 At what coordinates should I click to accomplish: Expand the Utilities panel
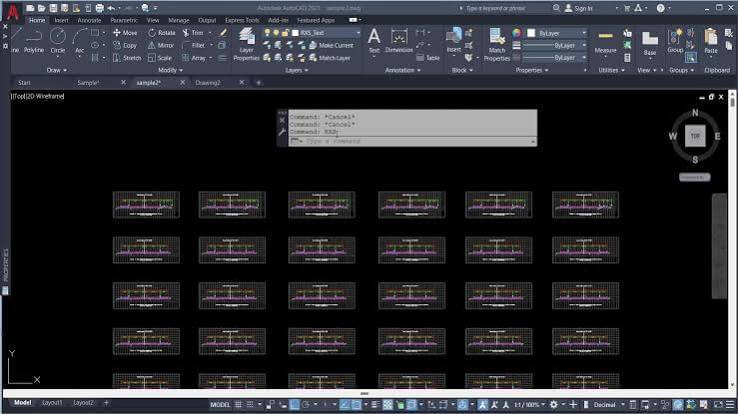(611, 70)
